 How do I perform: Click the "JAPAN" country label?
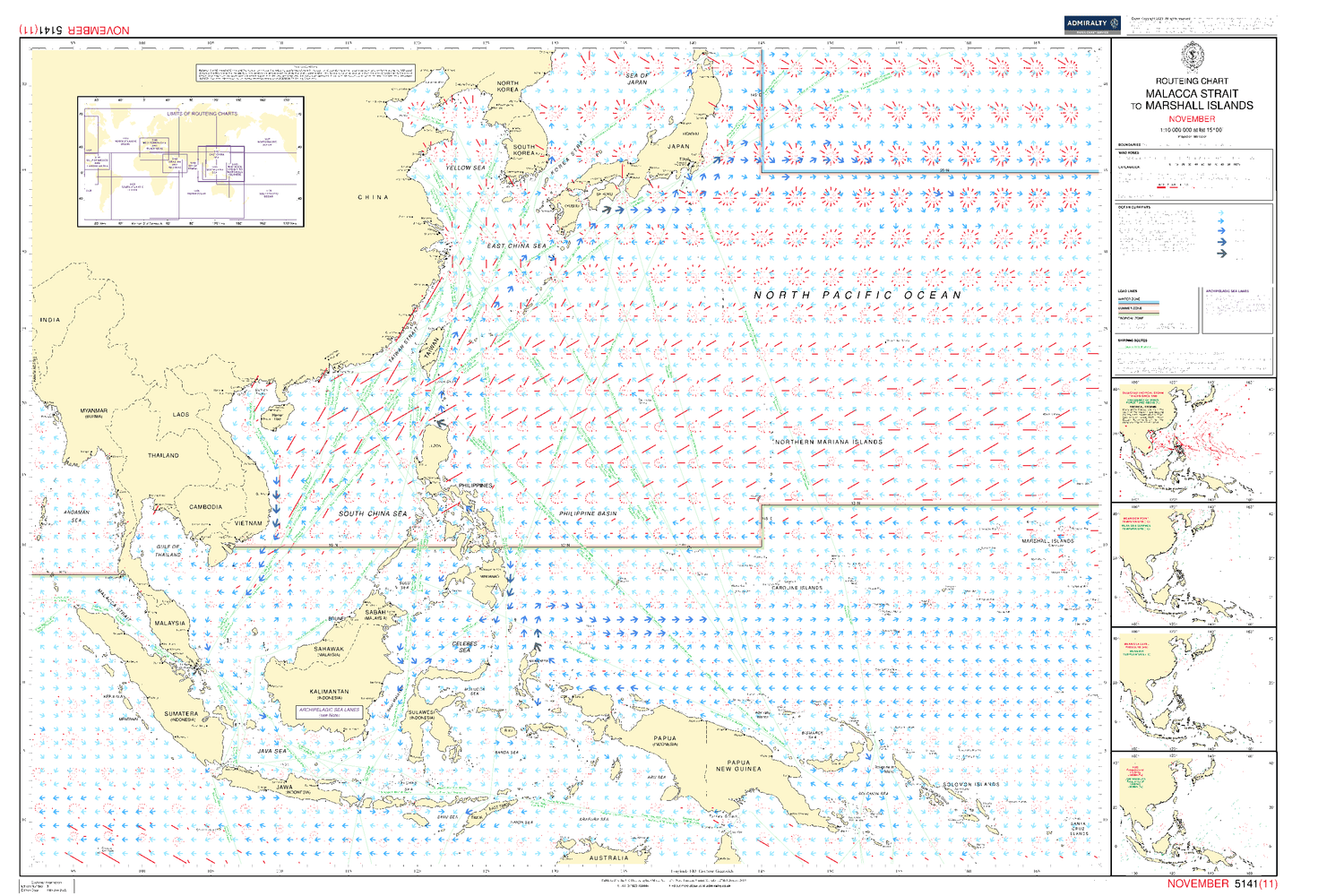[x=678, y=146]
